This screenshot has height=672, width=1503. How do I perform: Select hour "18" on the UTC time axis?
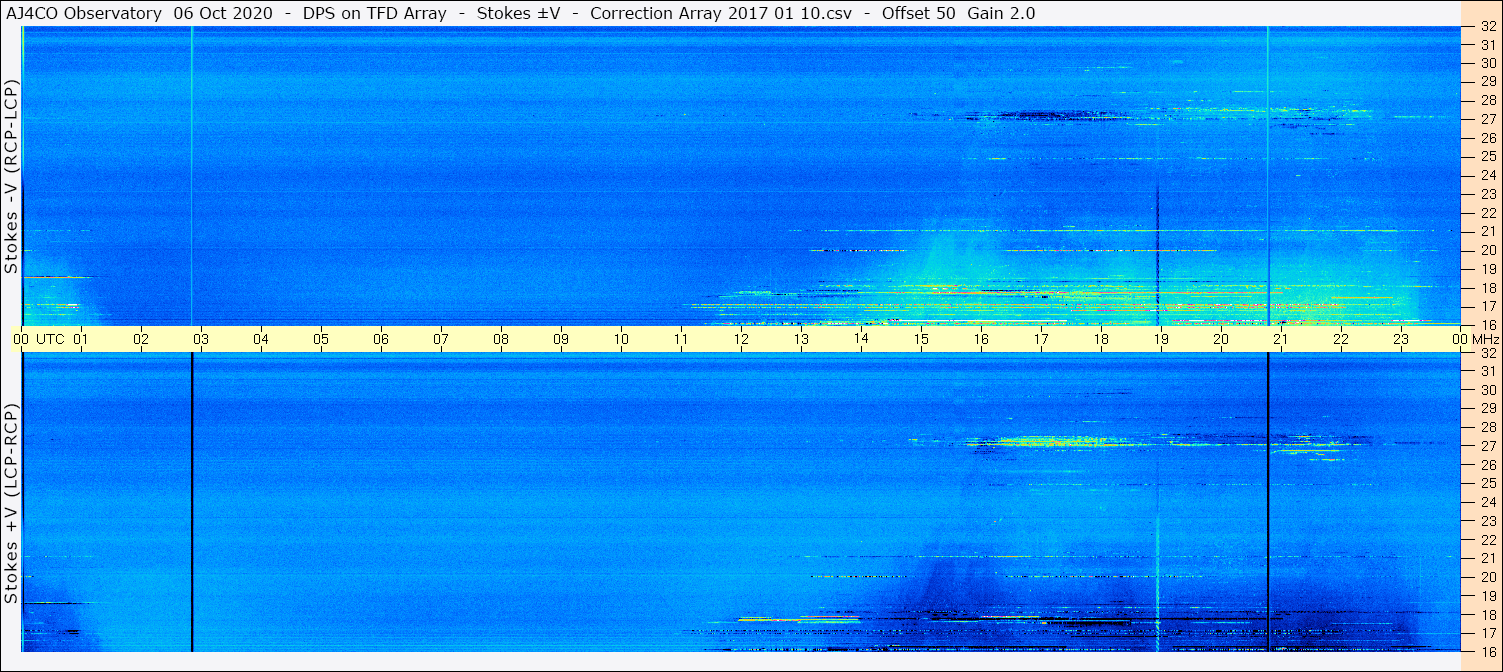point(1101,339)
